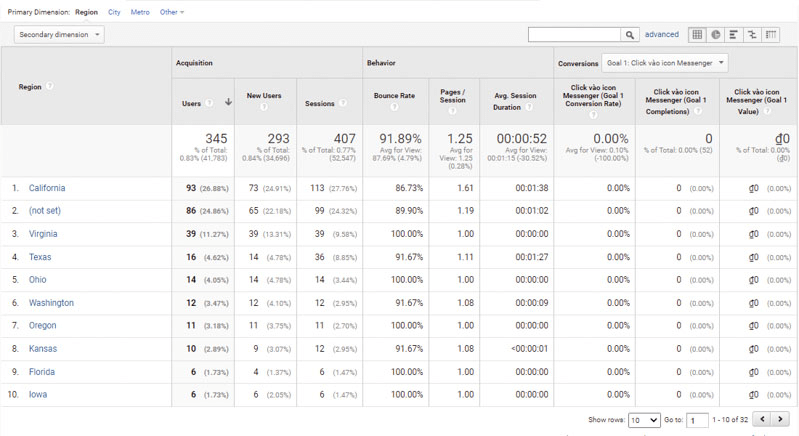Select Metro as primary dimension
Image resolution: width=799 pixels, height=436 pixels.
point(140,12)
